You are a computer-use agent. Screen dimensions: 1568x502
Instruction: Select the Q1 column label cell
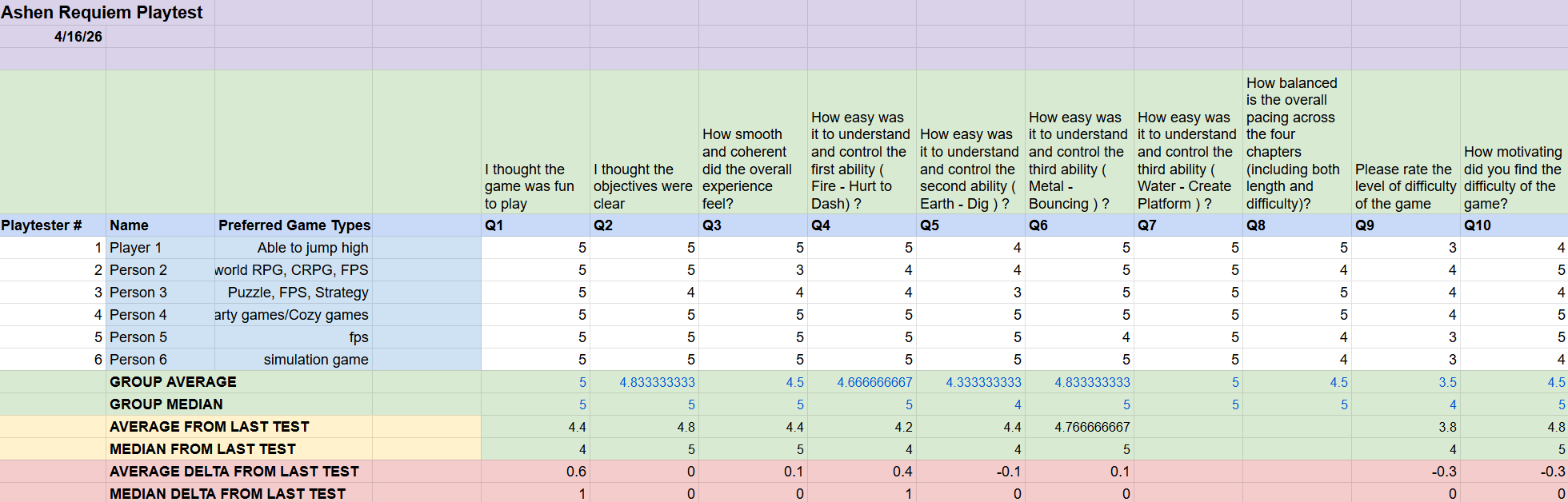(536, 225)
